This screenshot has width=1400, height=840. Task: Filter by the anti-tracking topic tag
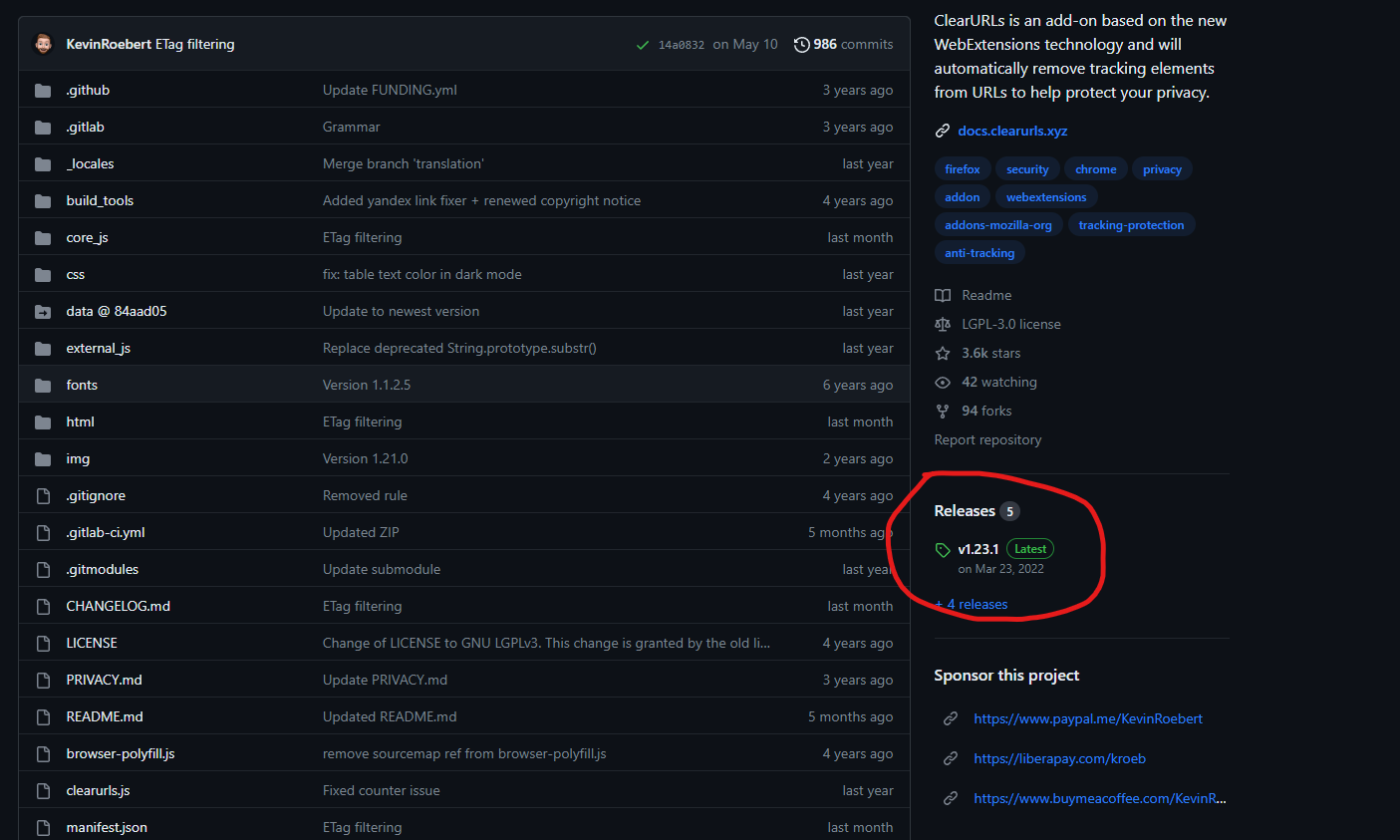pyautogui.click(x=980, y=253)
